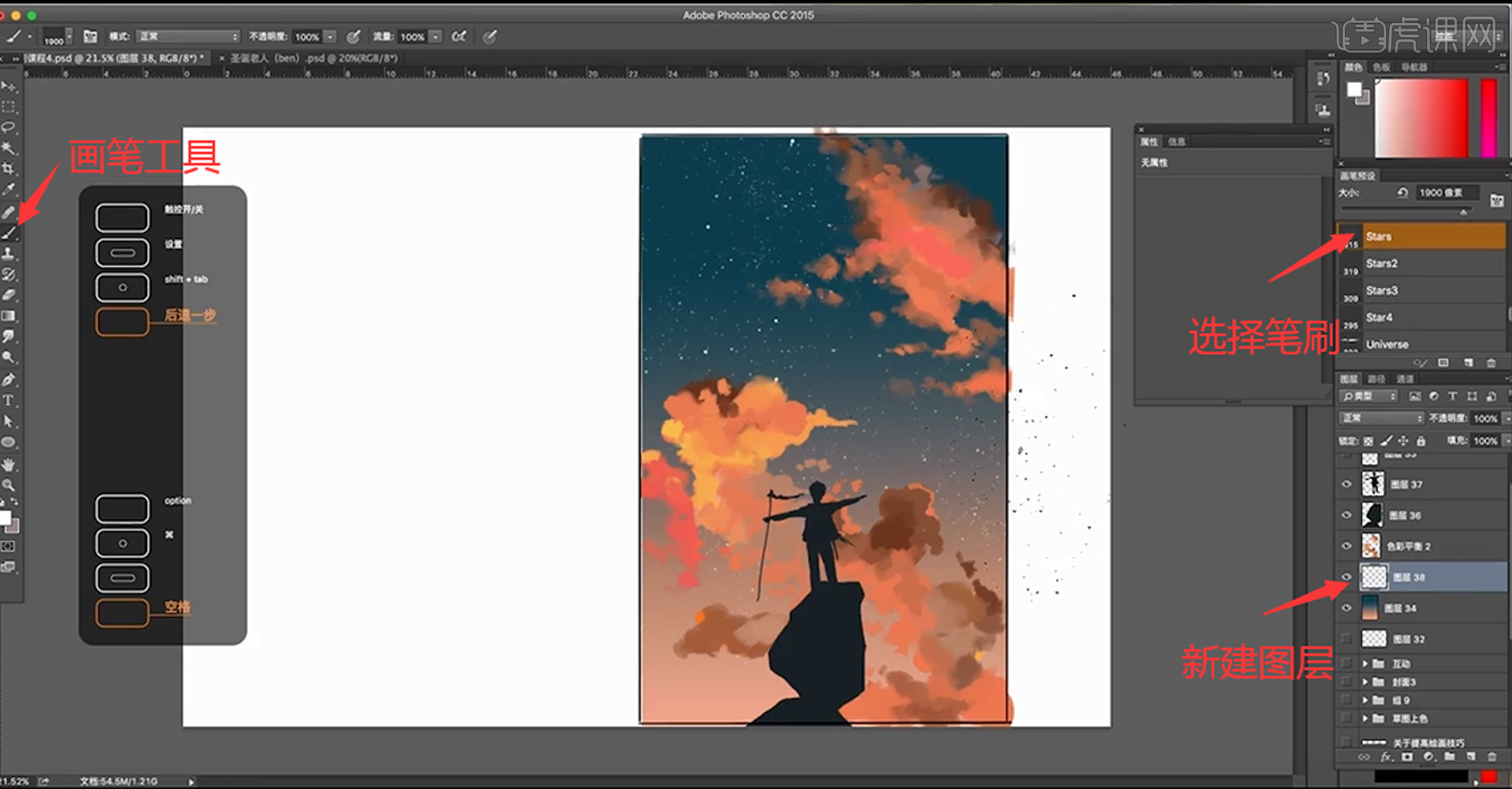Create new adjustment layer icon
The image size is (1512, 789).
pyautogui.click(x=1429, y=757)
